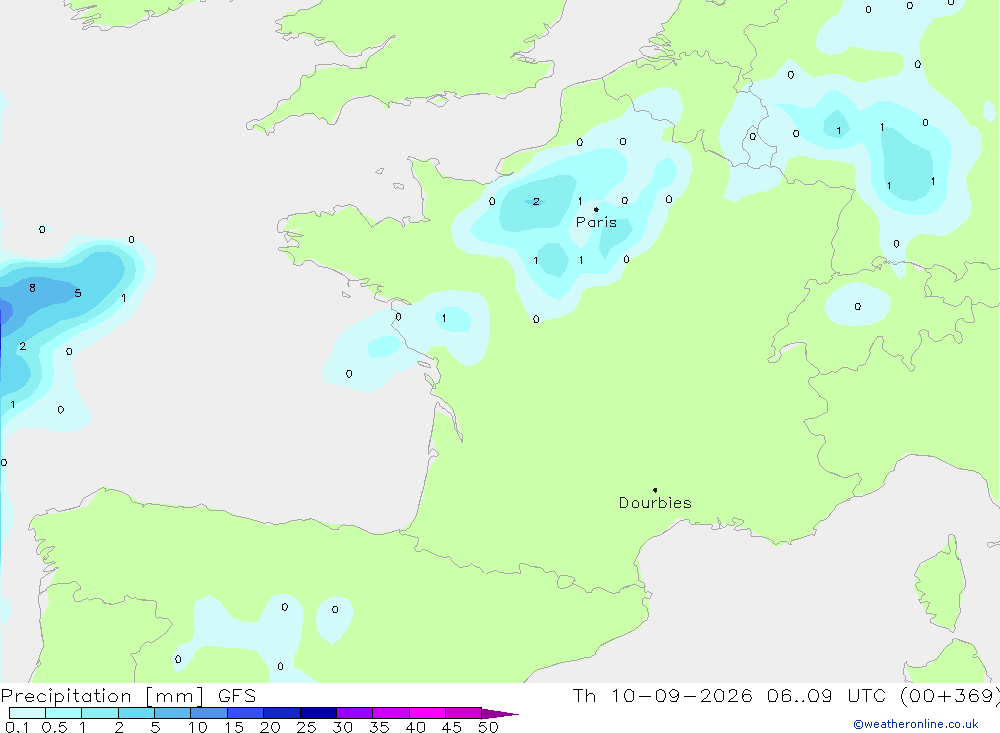Pick the 5–10 mm blue legend swatch
The width and height of the screenshot is (1000, 733).
click(172, 713)
